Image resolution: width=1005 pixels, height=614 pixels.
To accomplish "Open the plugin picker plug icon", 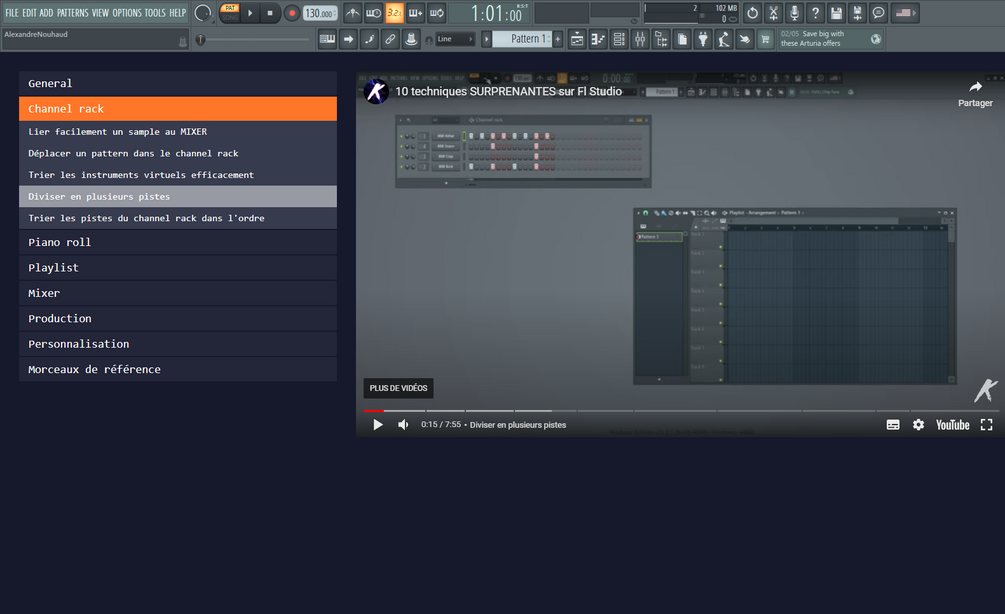I will point(703,39).
